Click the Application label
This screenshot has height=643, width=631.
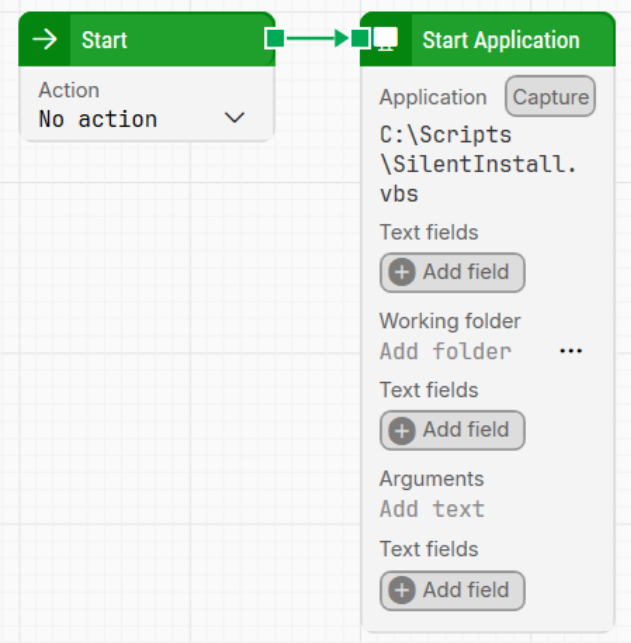click(x=433, y=97)
